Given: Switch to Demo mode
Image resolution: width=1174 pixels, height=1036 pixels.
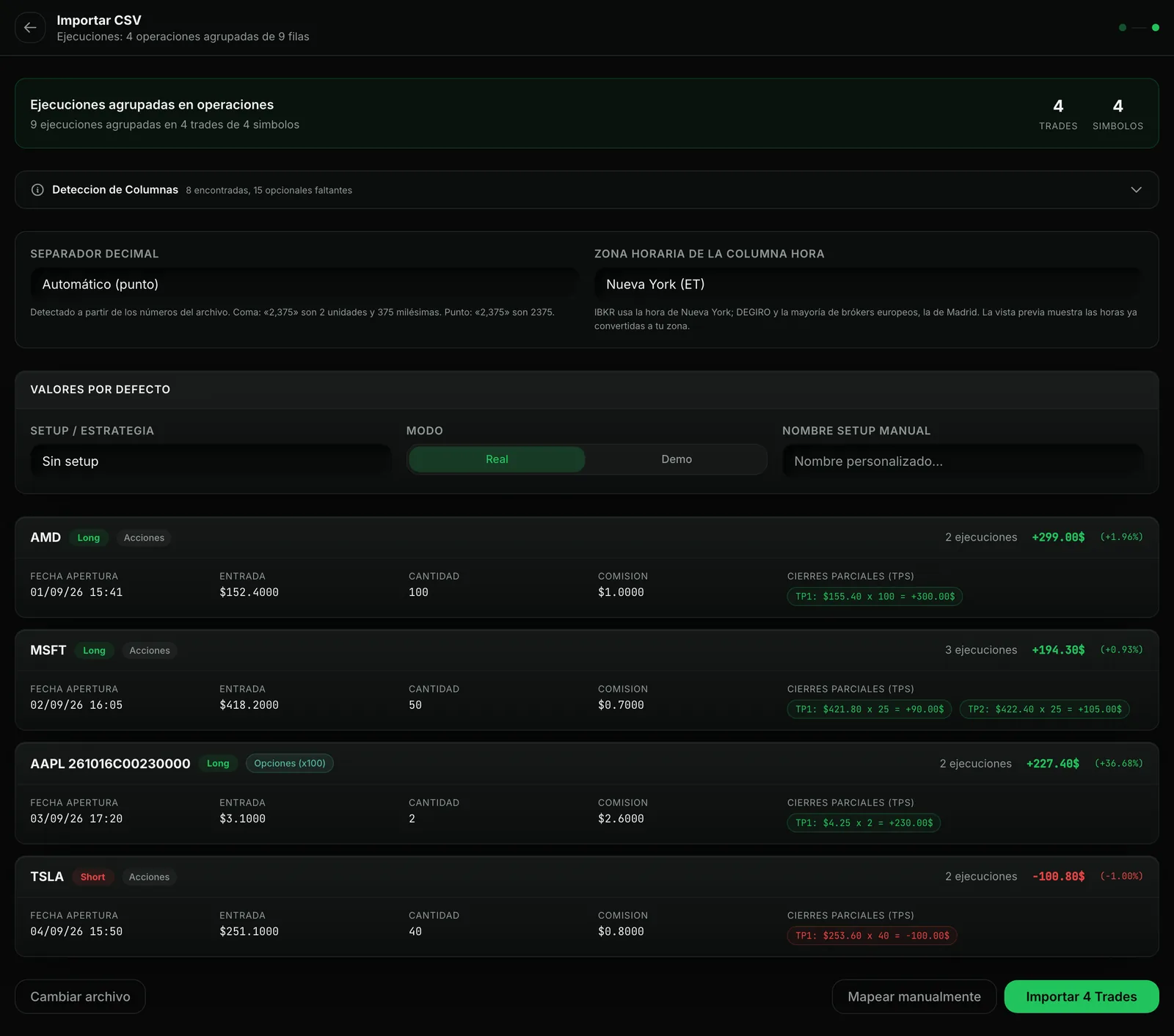Looking at the screenshot, I should pos(677,459).
